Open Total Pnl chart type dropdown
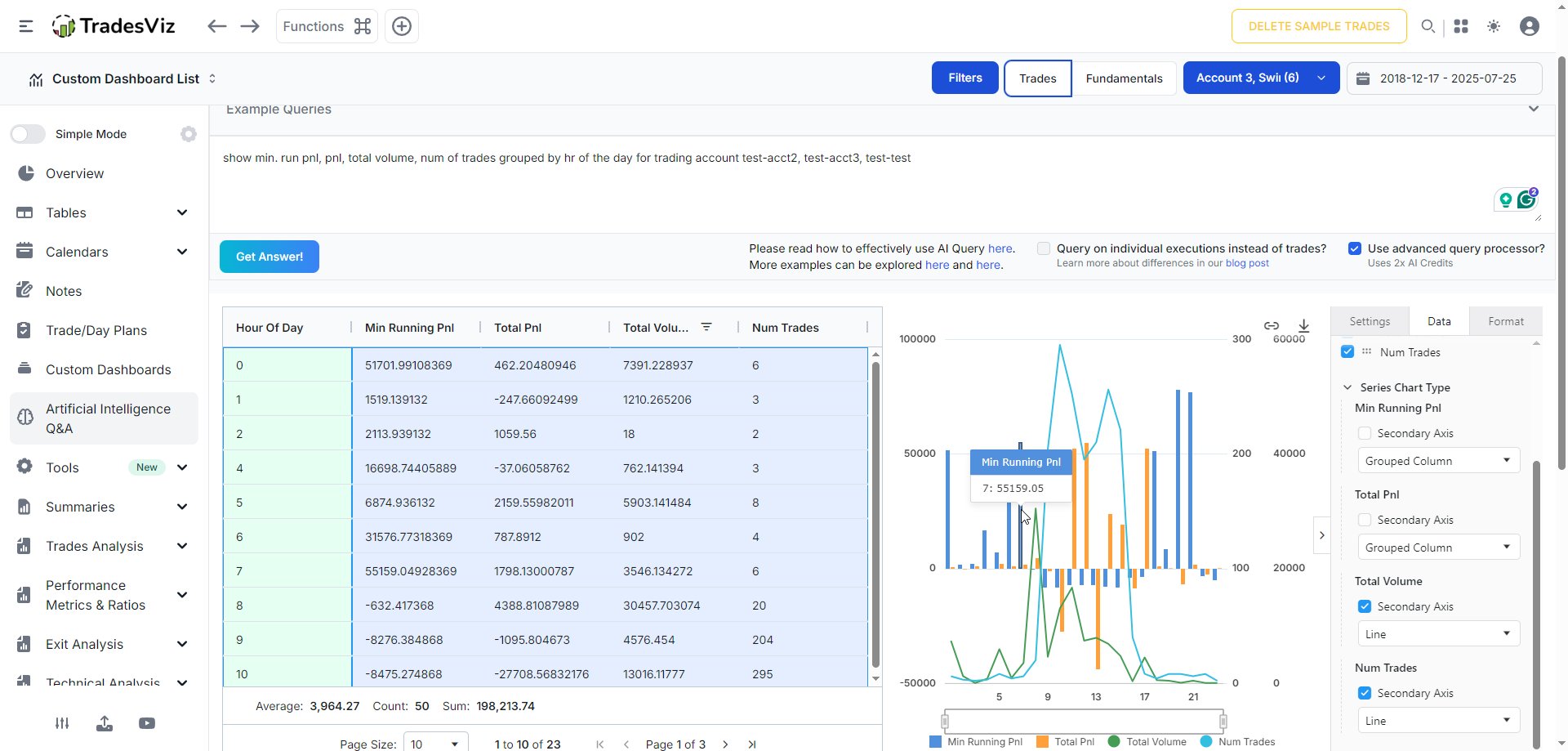The image size is (1568, 751). click(1438, 548)
